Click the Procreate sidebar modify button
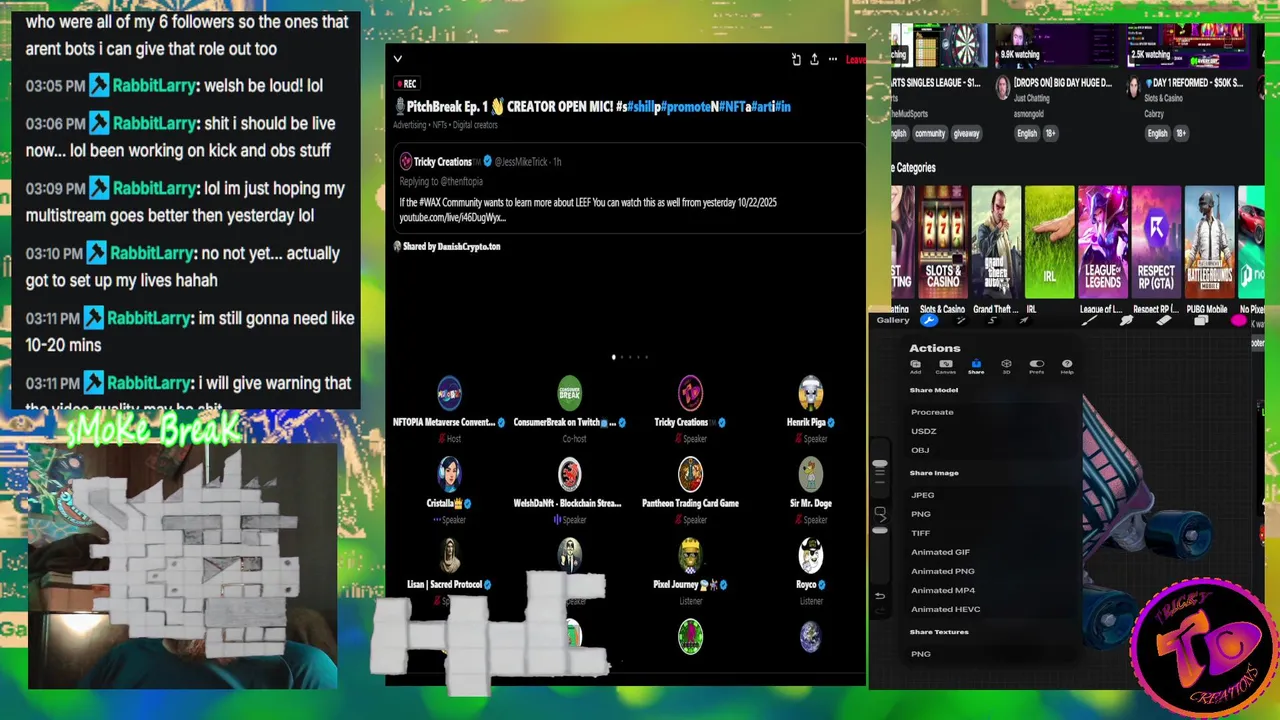 [x=880, y=513]
